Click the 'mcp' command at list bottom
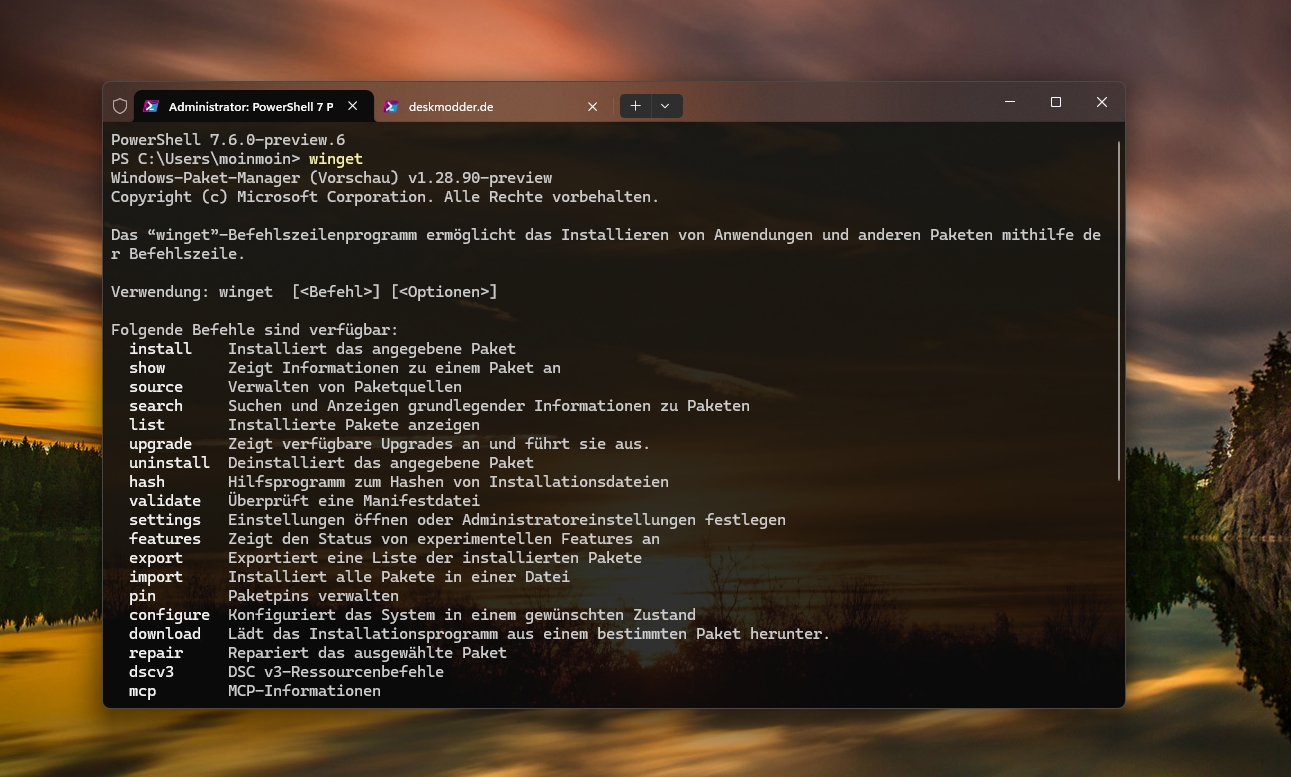The height and width of the screenshot is (777, 1291). pos(143,691)
